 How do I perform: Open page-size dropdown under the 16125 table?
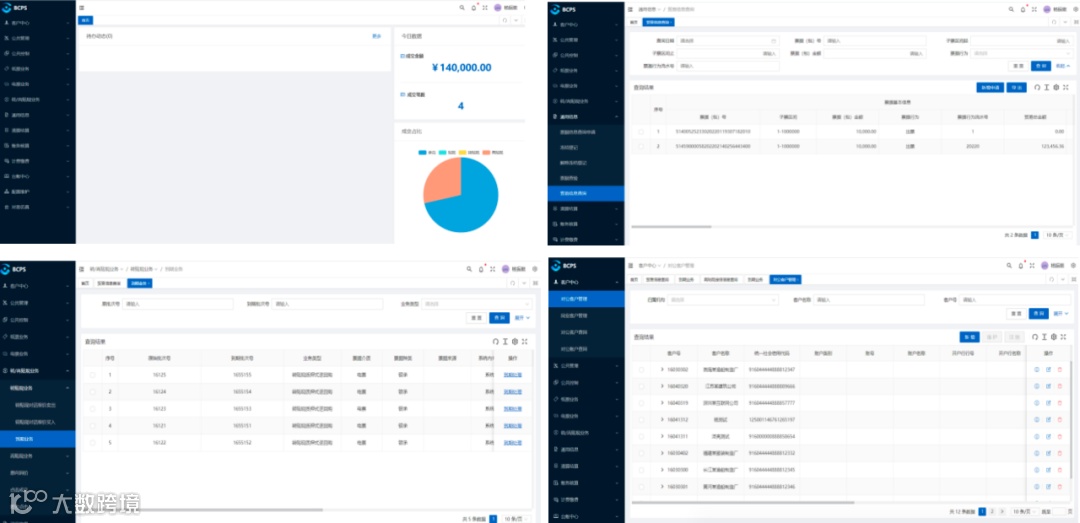(x=516, y=518)
